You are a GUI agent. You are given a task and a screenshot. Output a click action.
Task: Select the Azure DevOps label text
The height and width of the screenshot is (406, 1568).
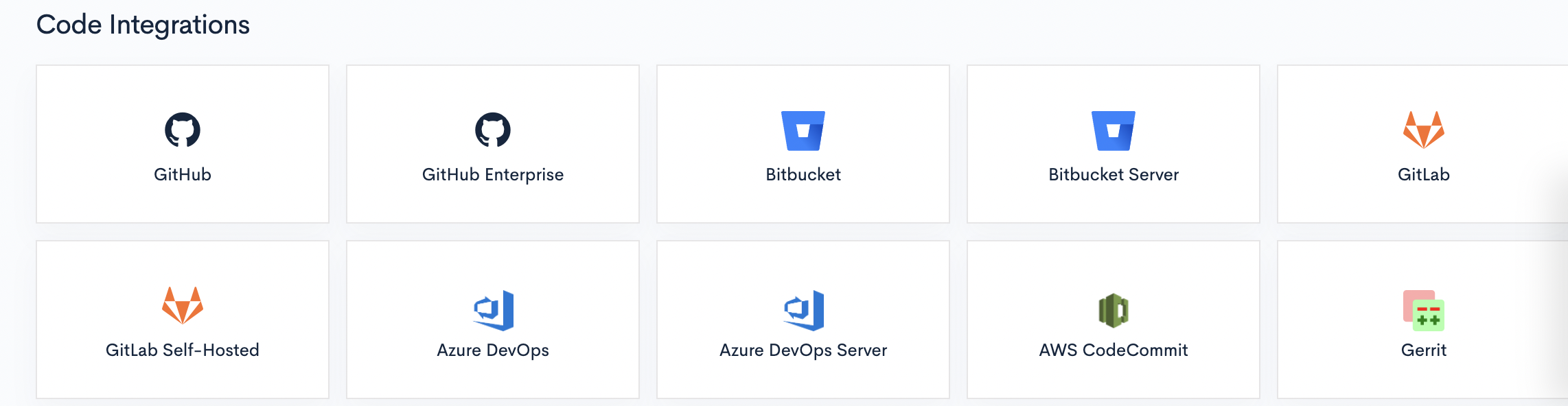[x=493, y=350]
